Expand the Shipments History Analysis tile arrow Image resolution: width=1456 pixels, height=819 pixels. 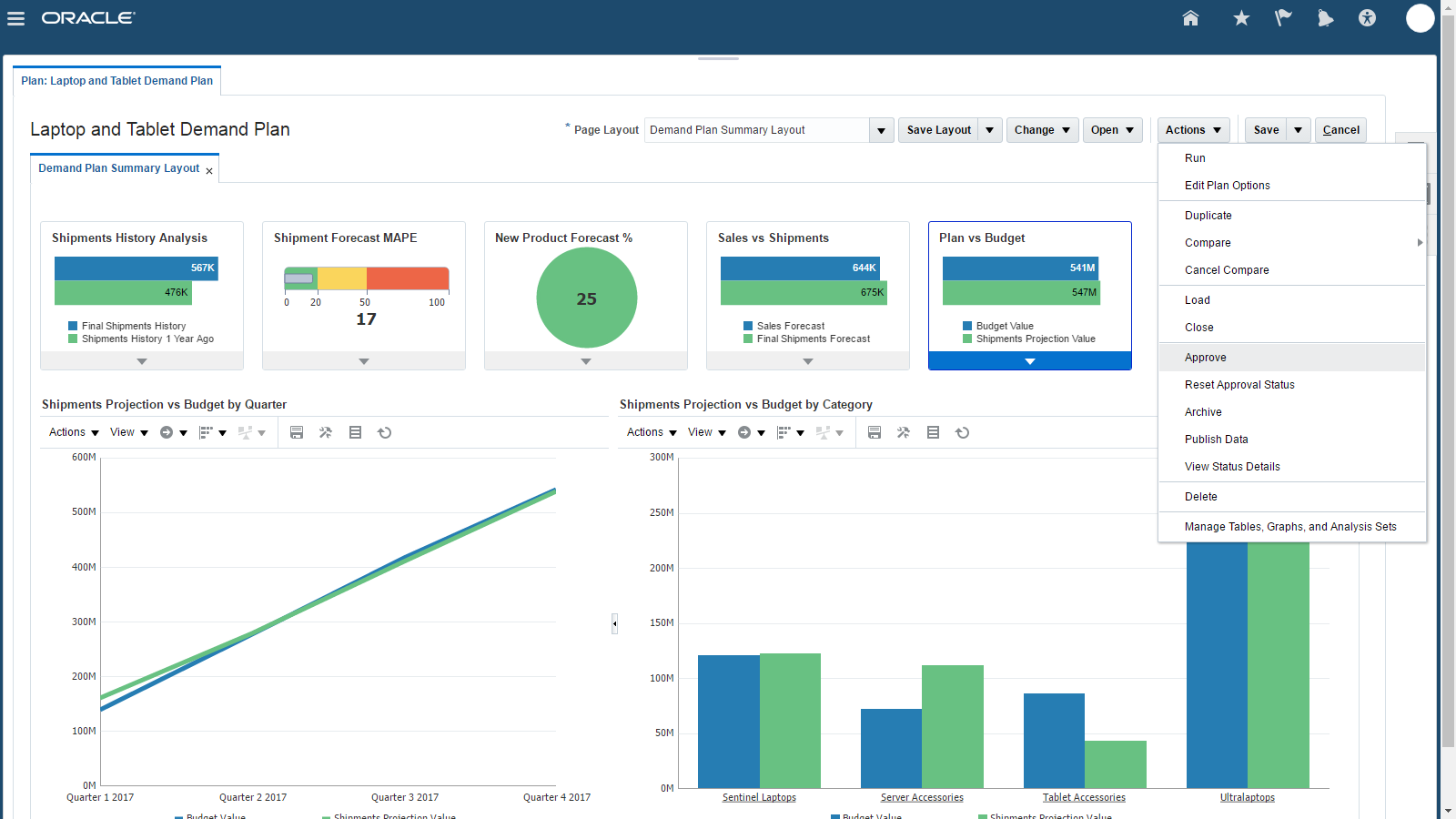(x=142, y=361)
